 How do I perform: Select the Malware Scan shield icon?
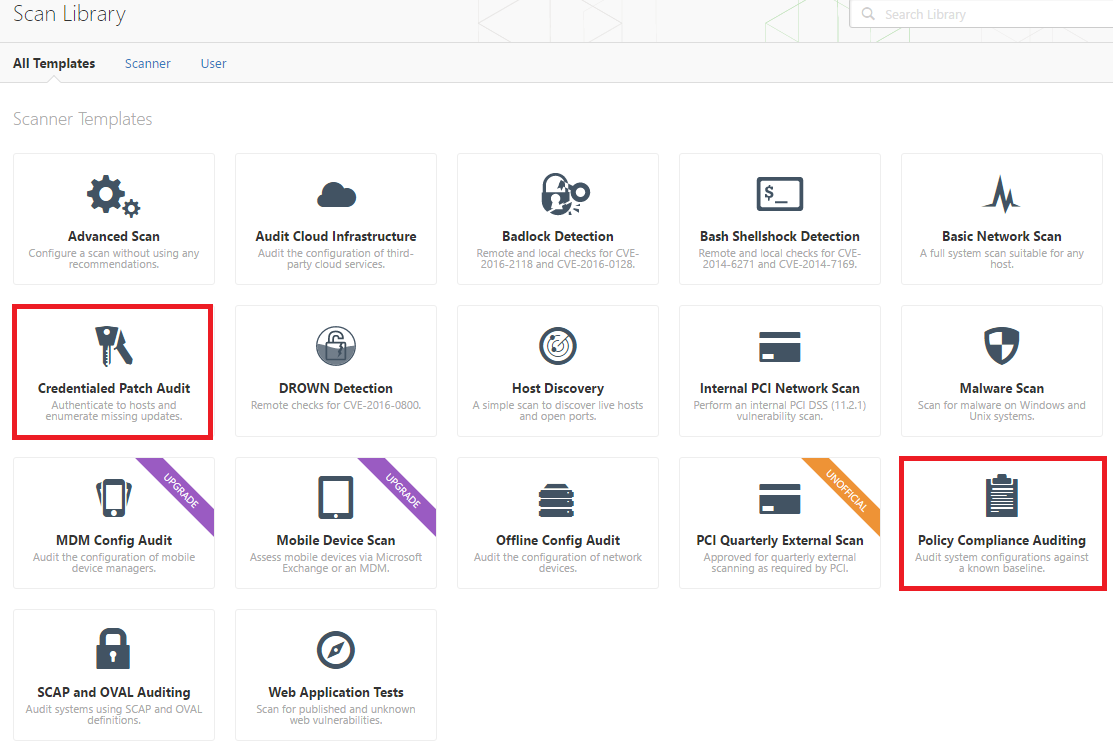click(x=1001, y=346)
